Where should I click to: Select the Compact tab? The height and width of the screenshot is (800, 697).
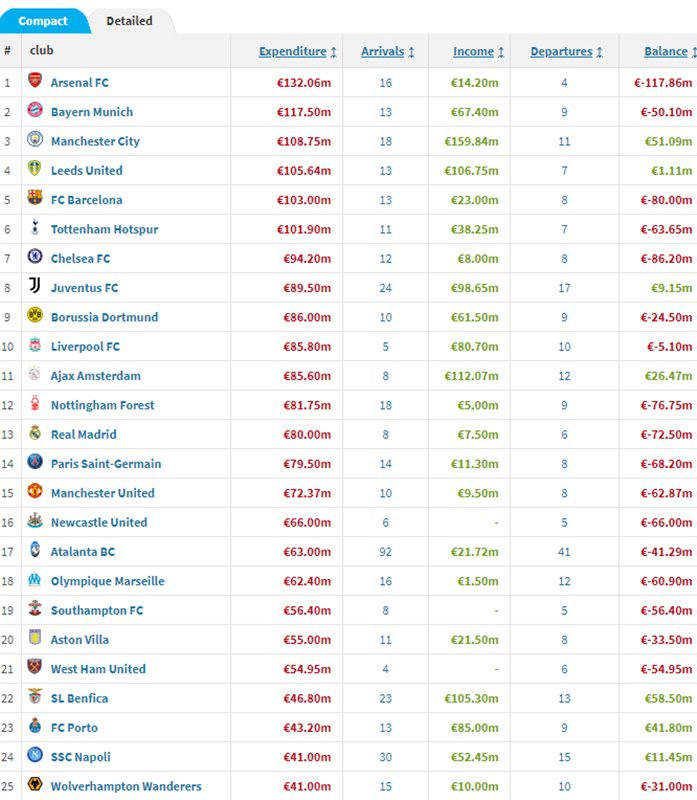click(43, 21)
